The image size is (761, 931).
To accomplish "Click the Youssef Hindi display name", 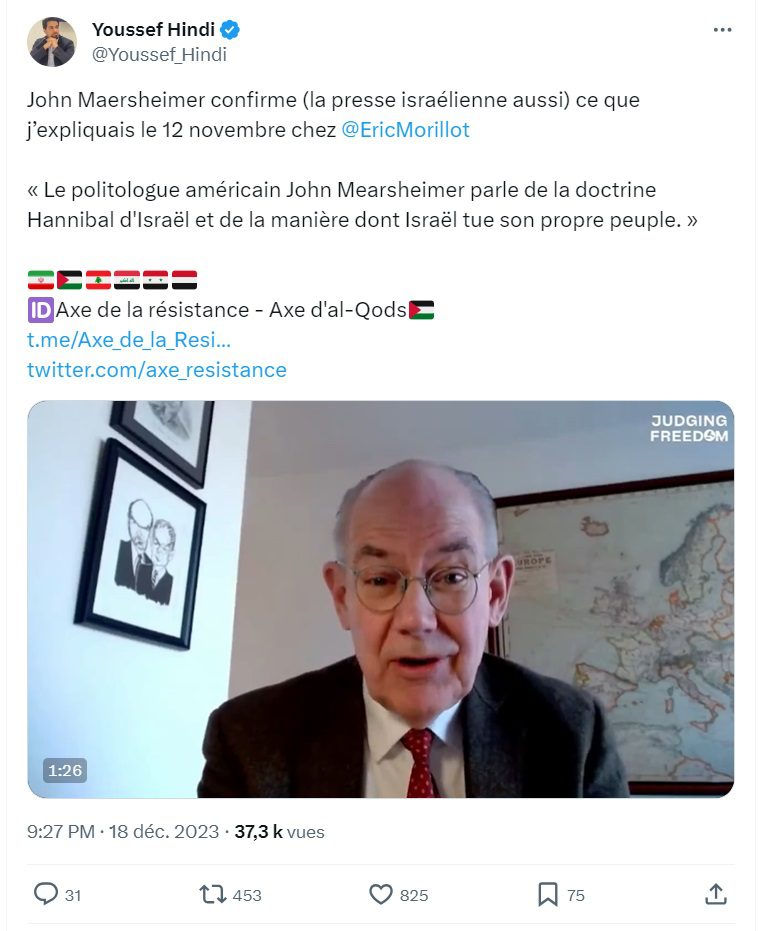I will point(153,29).
